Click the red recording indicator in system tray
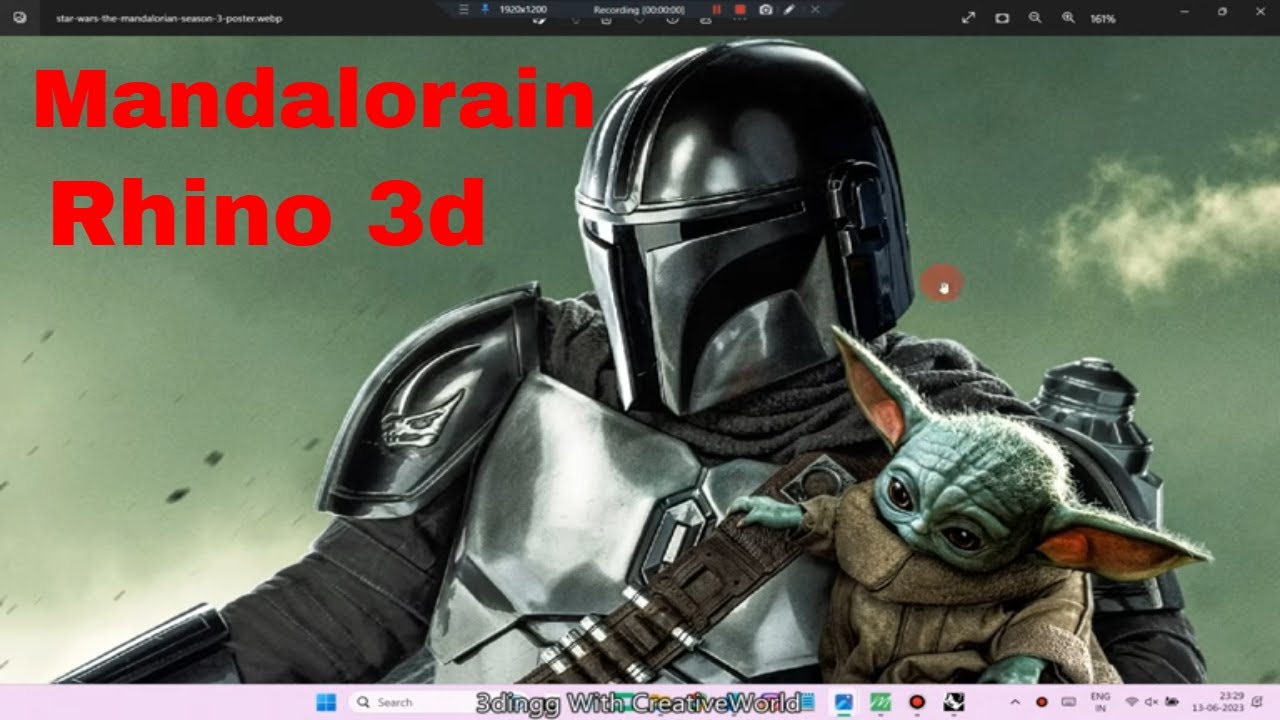The height and width of the screenshot is (720, 1280). [1042, 702]
